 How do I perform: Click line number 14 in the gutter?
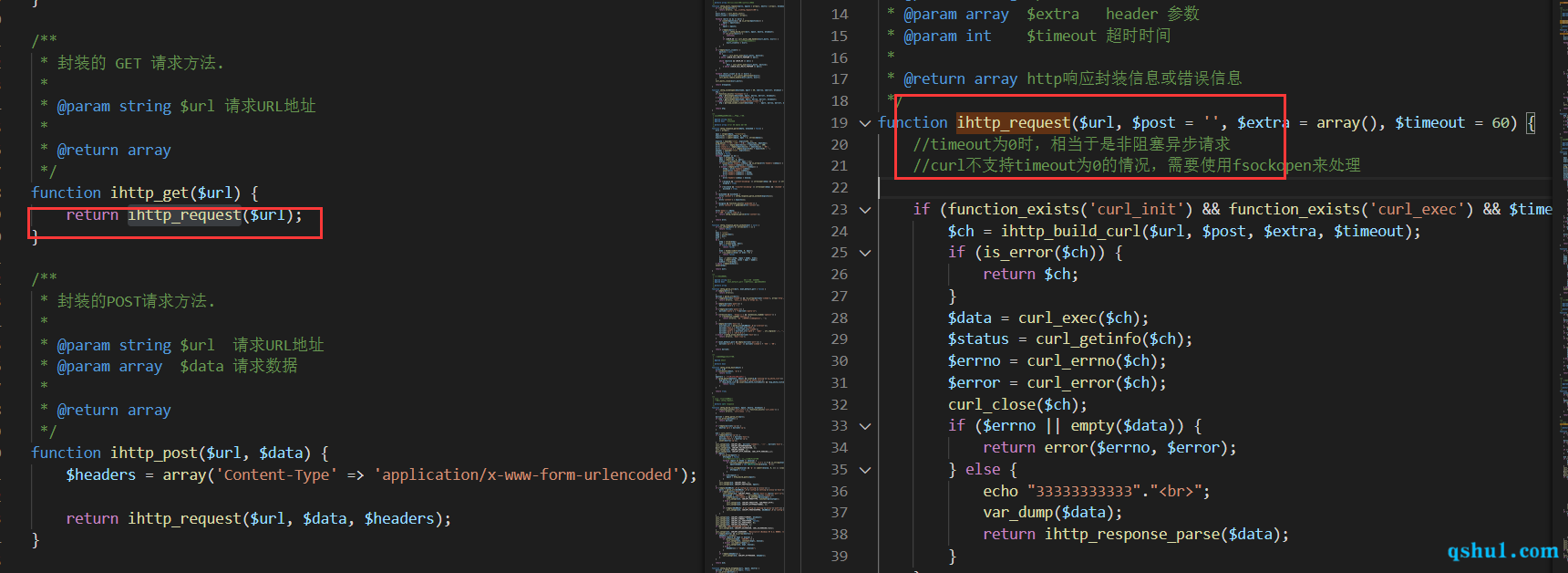click(840, 15)
